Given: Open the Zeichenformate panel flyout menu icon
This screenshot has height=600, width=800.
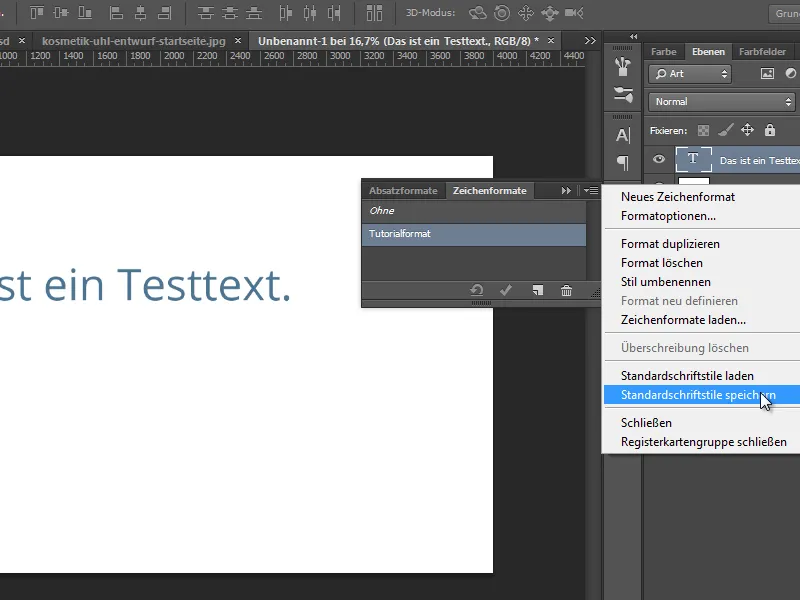Looking at the screenshot, I should [591, 190].
